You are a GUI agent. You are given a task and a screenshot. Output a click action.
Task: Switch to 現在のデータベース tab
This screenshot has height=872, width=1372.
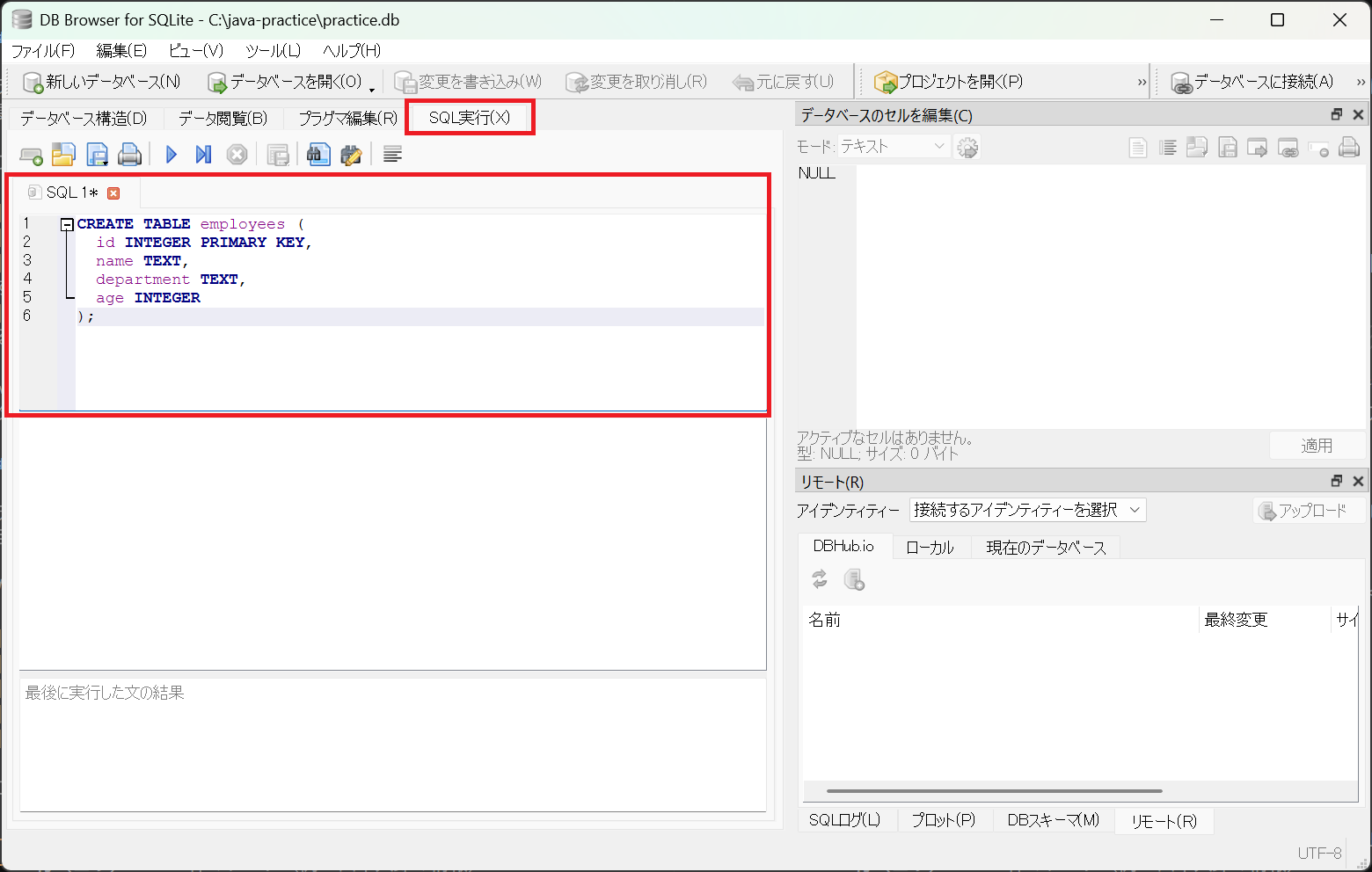click(1046, 547)
